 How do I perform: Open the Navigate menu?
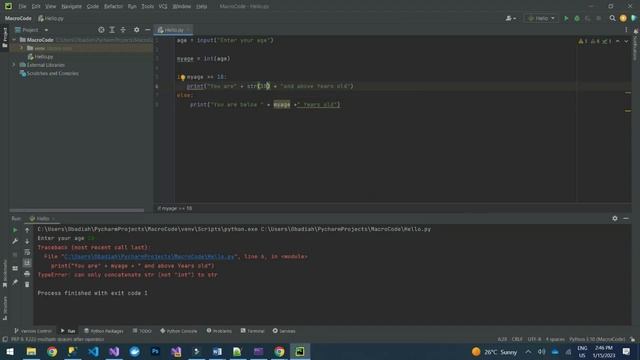(71, 6)
